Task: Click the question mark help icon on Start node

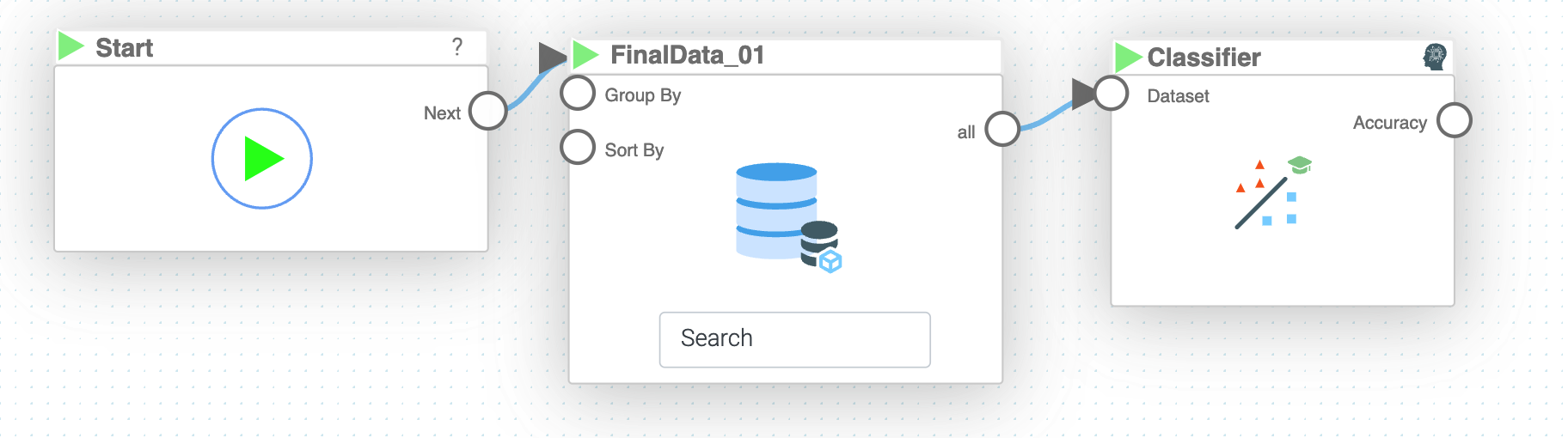Action: [457, 46]
